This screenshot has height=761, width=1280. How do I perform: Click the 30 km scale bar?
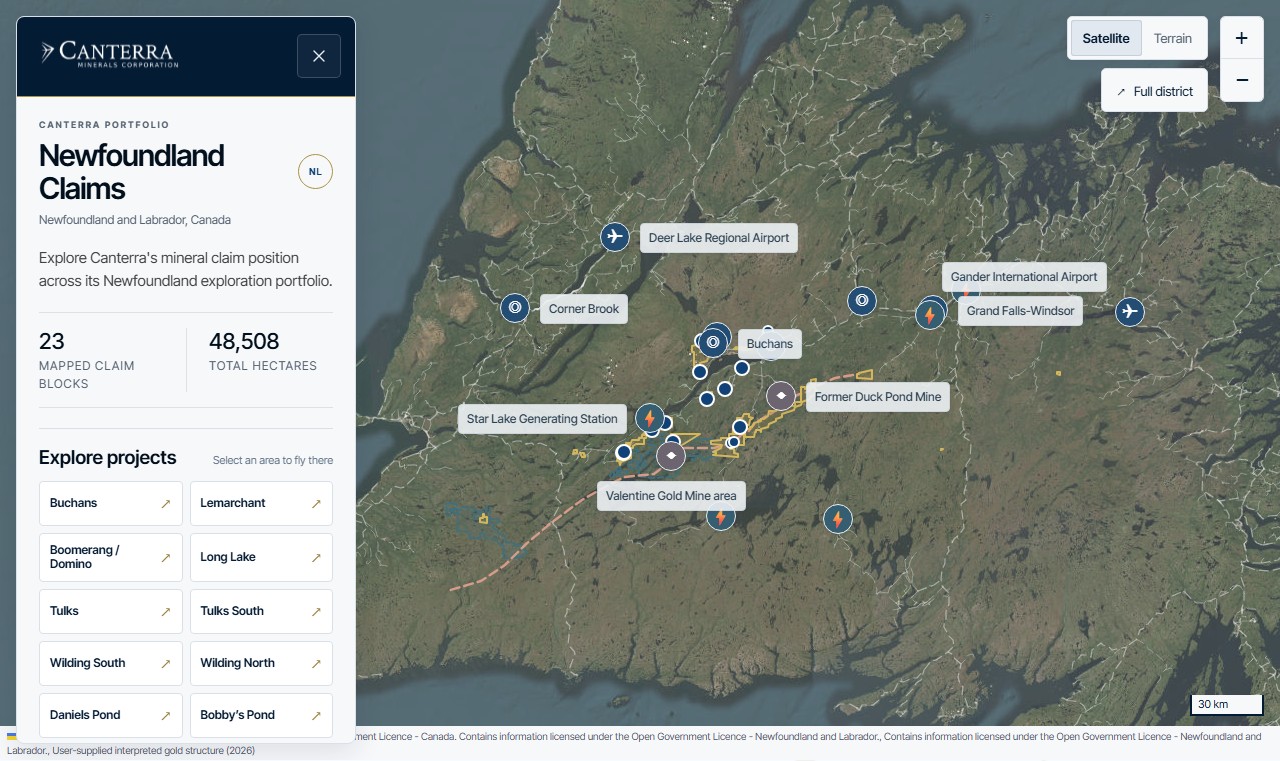[x=1226, y=704]
